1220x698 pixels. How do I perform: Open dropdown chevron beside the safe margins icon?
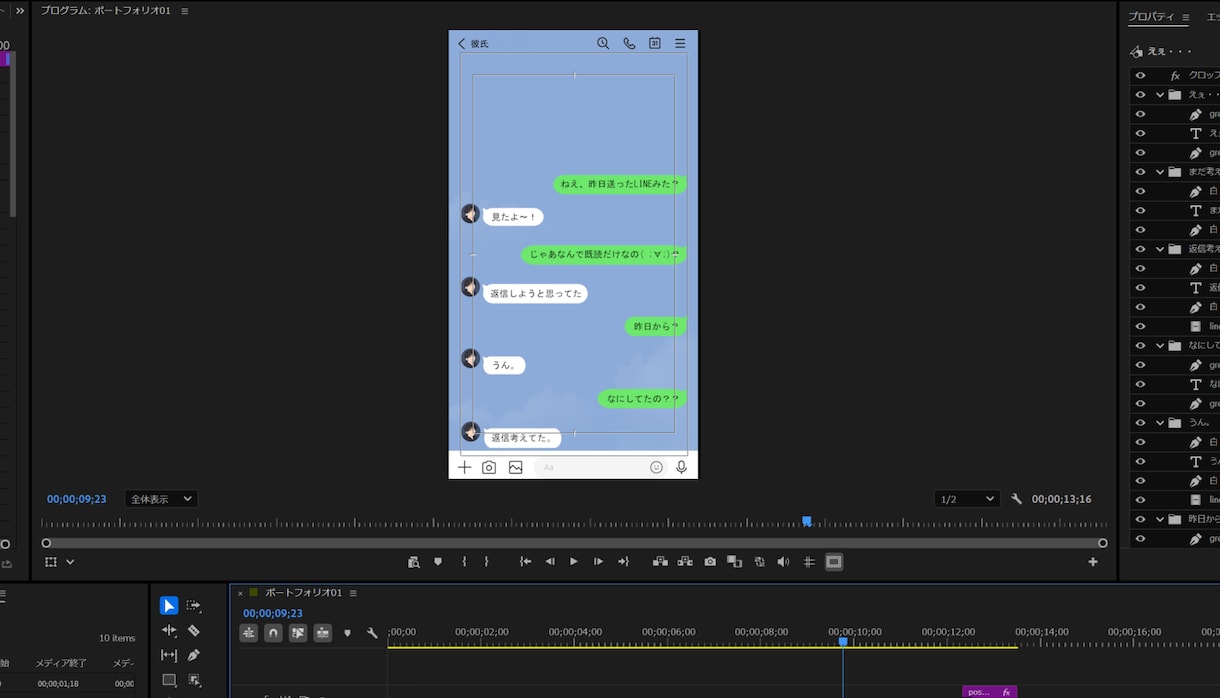(70, 562)
